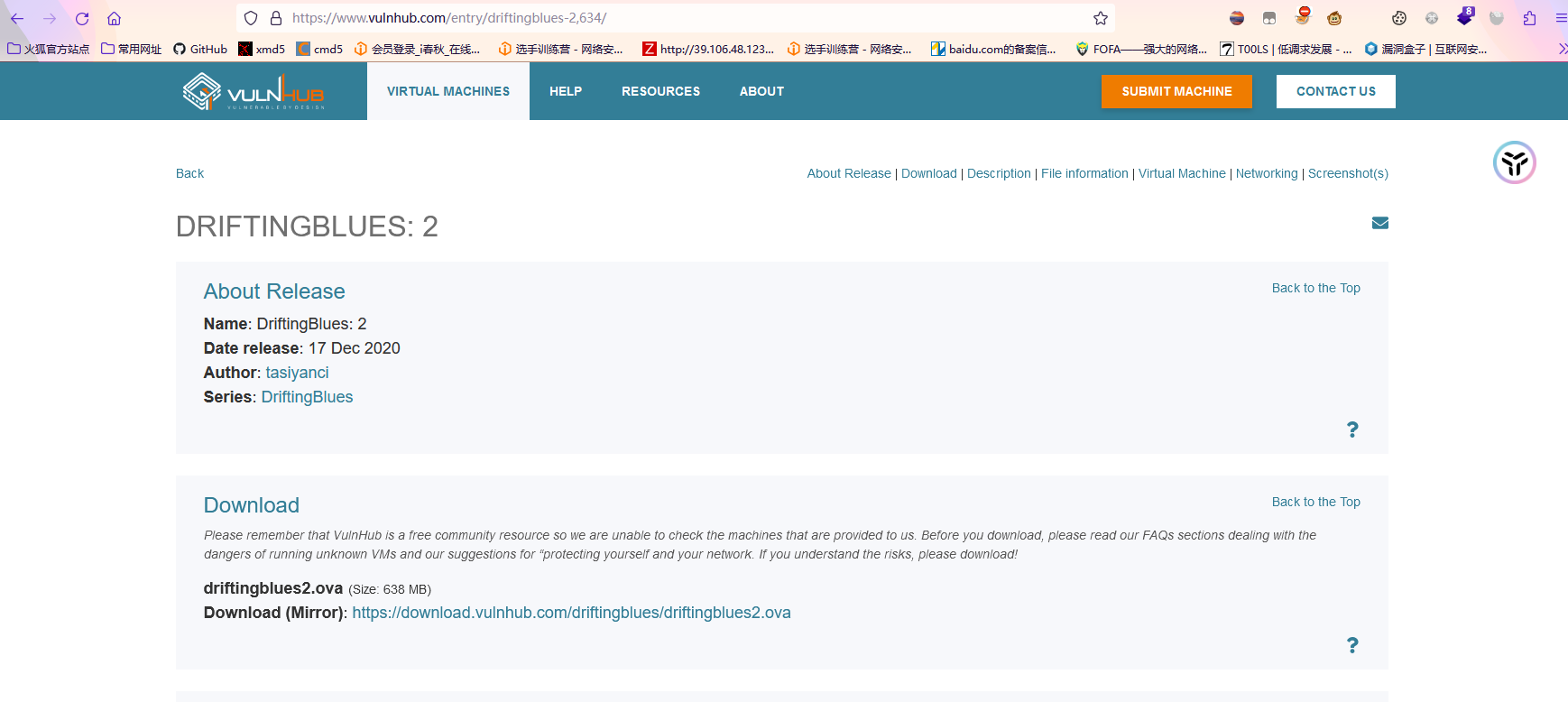Click Back to the Top in About Release
Image resolution: width=1568 pixels, height=702 pixels.
click(x=1316, y=288)
